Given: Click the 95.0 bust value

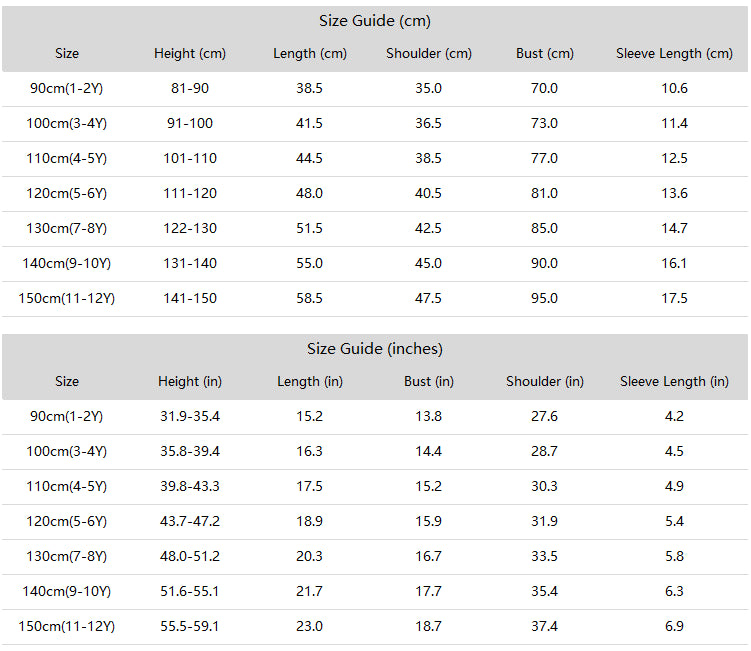Looking at the screenshot, I should [x=544, y=298].
